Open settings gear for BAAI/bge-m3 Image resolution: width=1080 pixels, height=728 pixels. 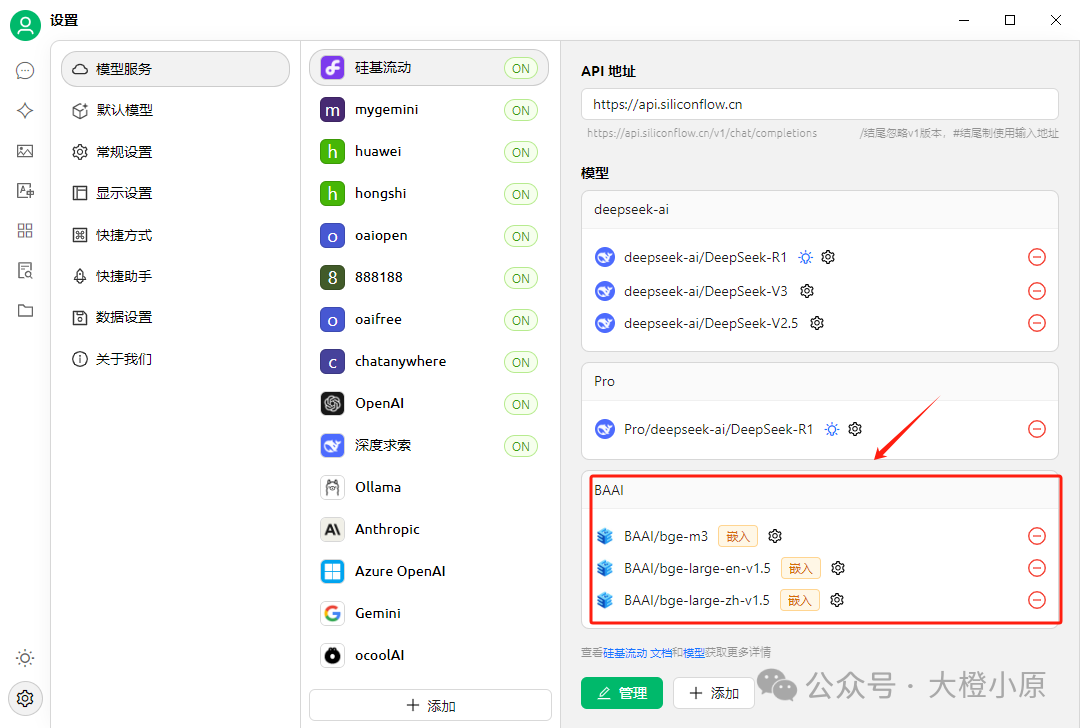(x=775, y=536)
